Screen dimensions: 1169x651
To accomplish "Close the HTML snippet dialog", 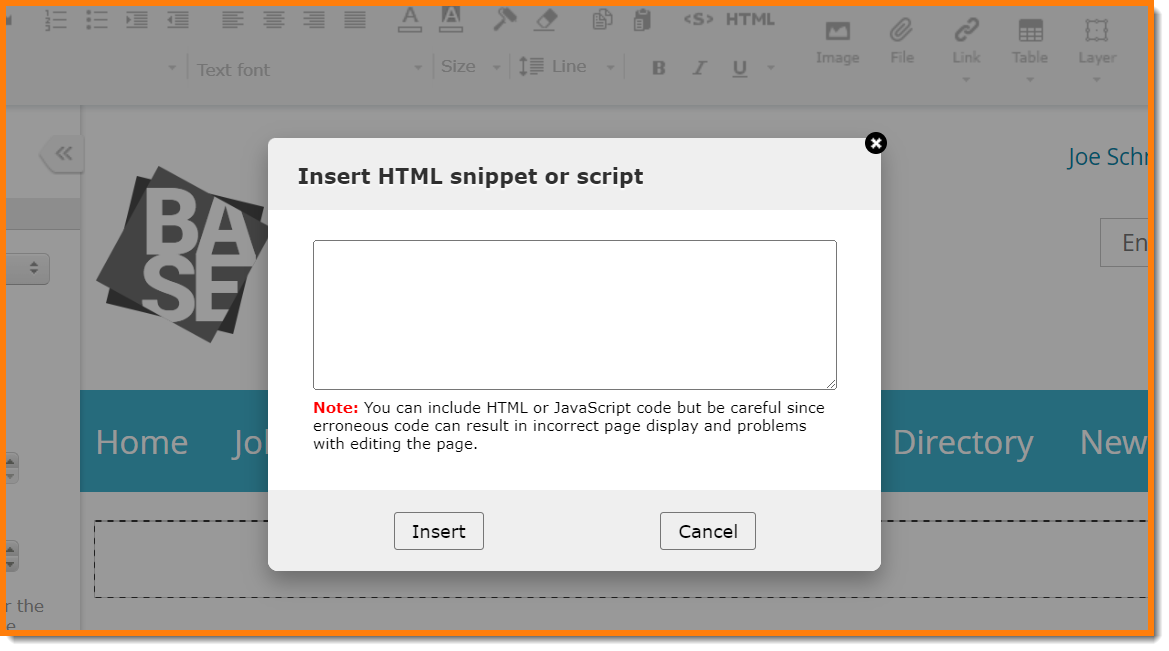I will click(x=876, y=143).
